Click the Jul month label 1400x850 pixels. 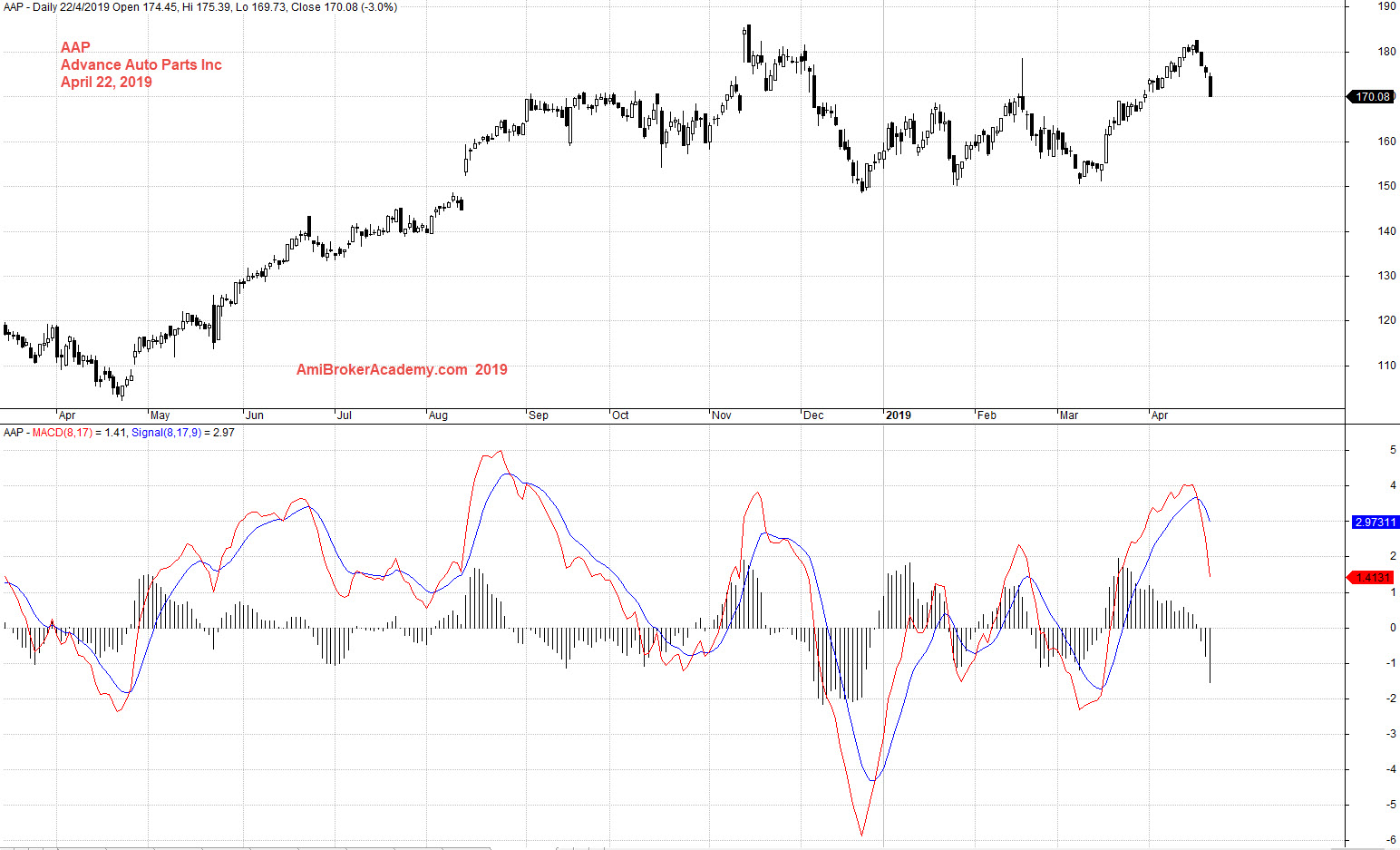tap(345, 415)
